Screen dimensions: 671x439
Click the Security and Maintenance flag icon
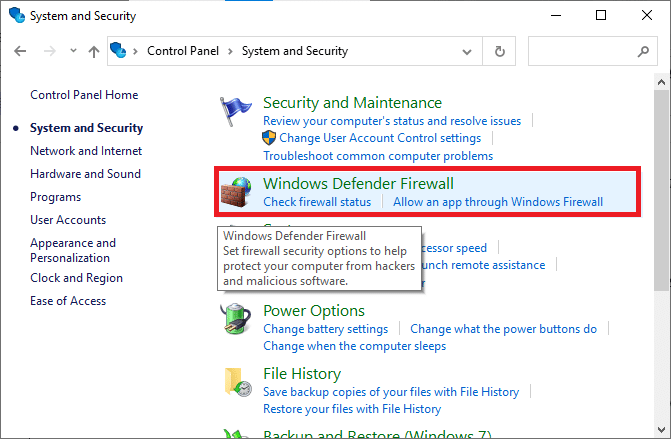(x=237, y=112)
